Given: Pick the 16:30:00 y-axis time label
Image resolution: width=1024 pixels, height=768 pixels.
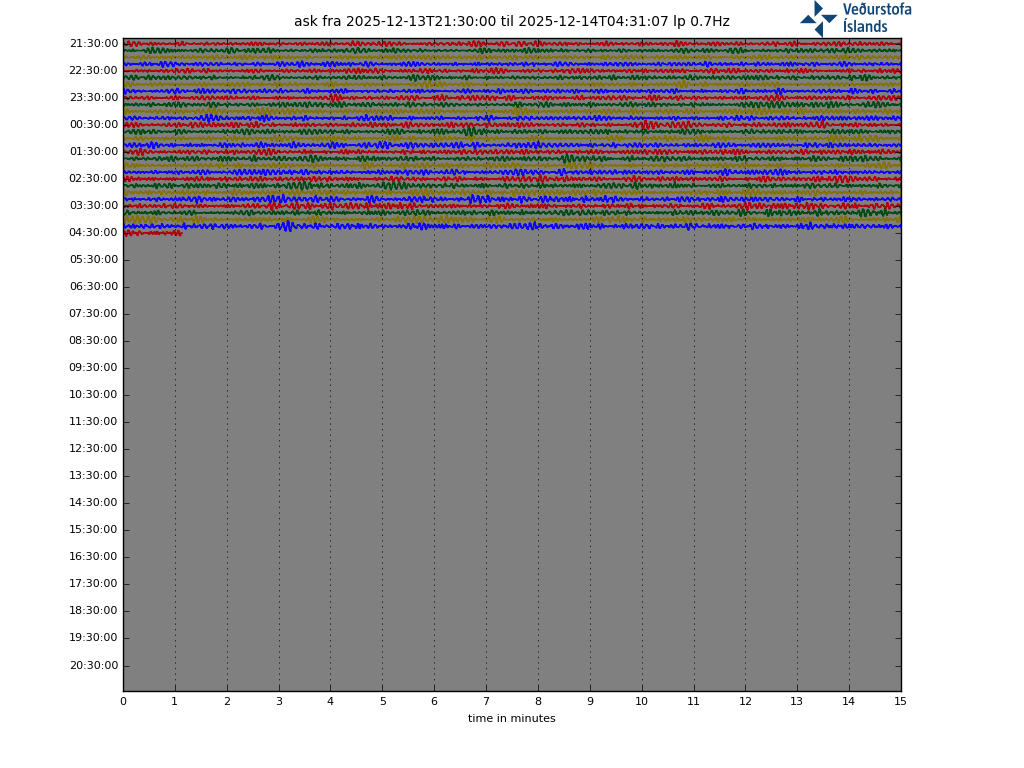Looking at the screenshot, I should point(93,557).
